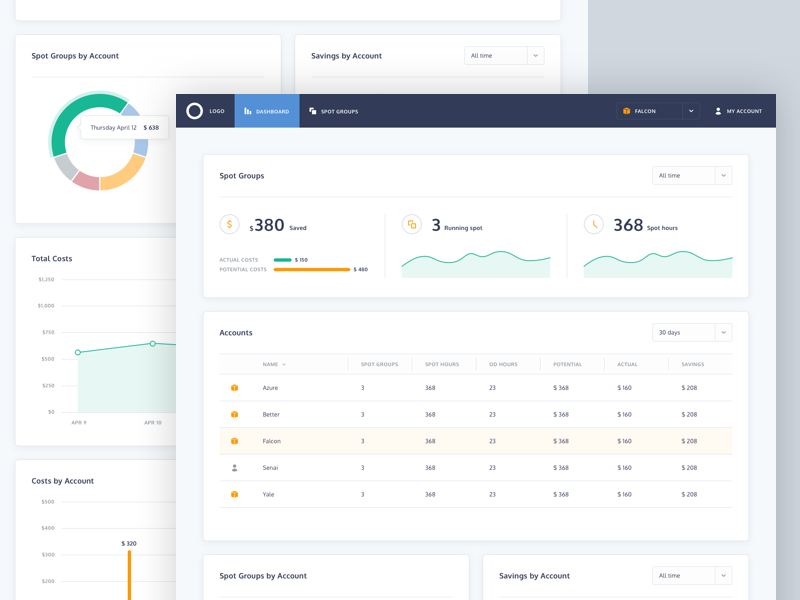The width and height of the screenshot is (800, 600).
Task: Click Azure row $ 208 savings value
Action: coord(689,388)
